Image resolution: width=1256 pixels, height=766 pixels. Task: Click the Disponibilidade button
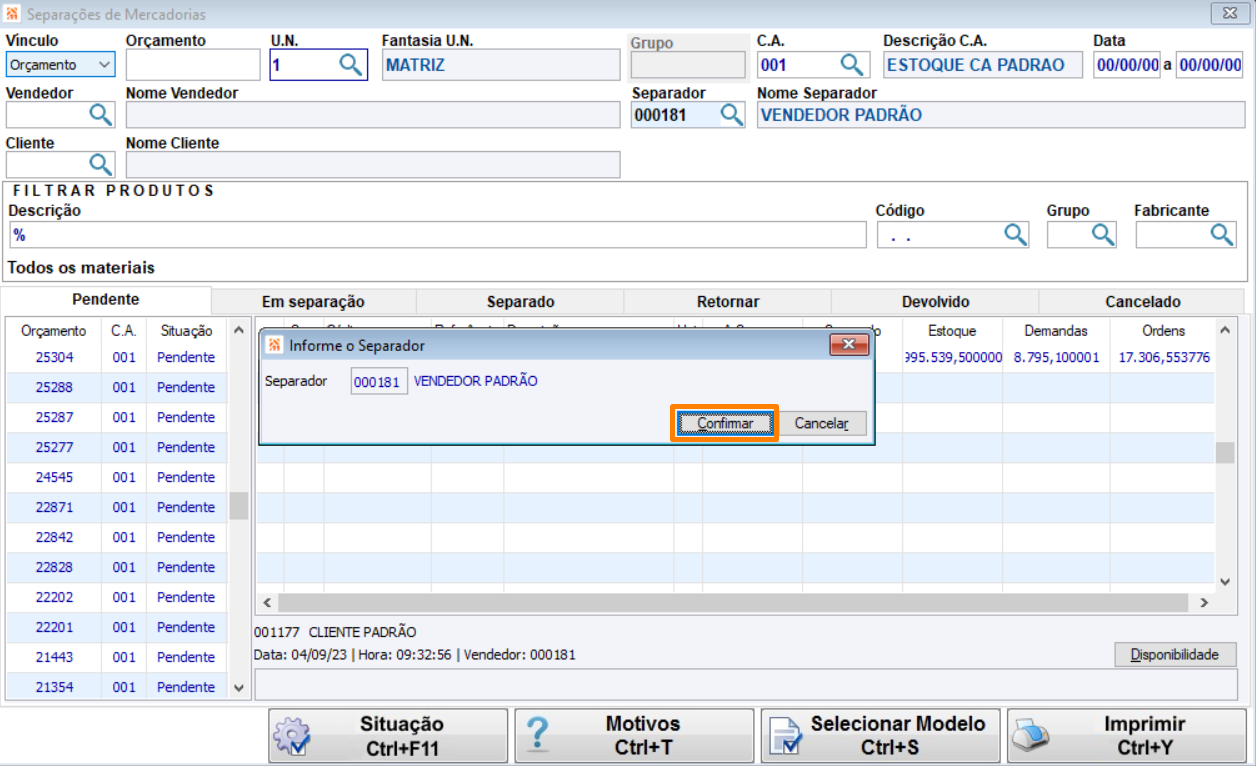tap(1175, 655)
